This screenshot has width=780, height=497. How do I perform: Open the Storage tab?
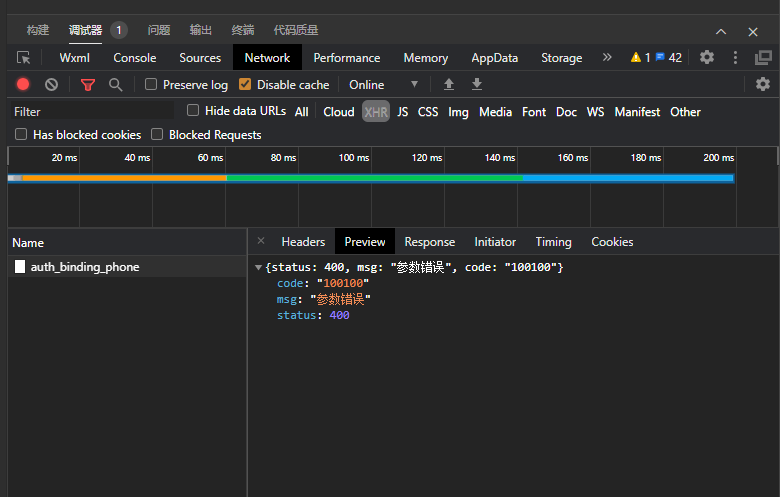(x=562, y=58)
